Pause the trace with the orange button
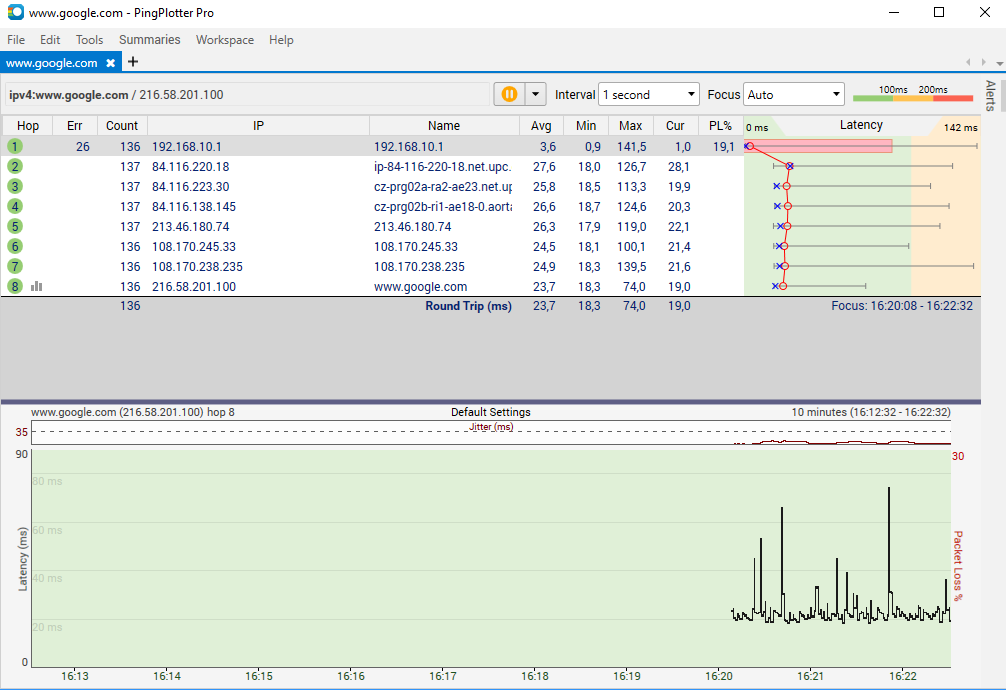Viewport: 1006px width, 690px height. pos(509,94)
